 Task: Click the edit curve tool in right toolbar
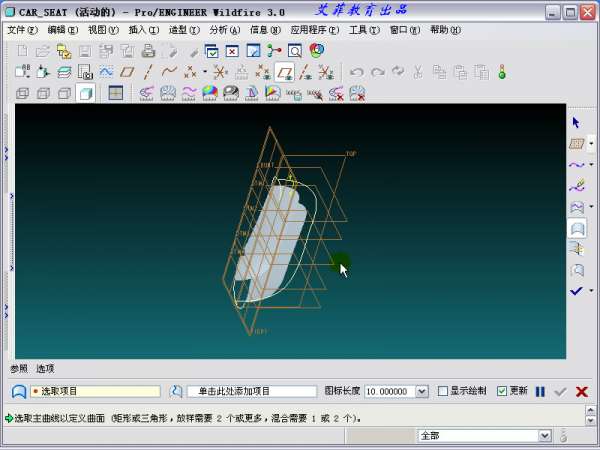(x=577, y=186)
